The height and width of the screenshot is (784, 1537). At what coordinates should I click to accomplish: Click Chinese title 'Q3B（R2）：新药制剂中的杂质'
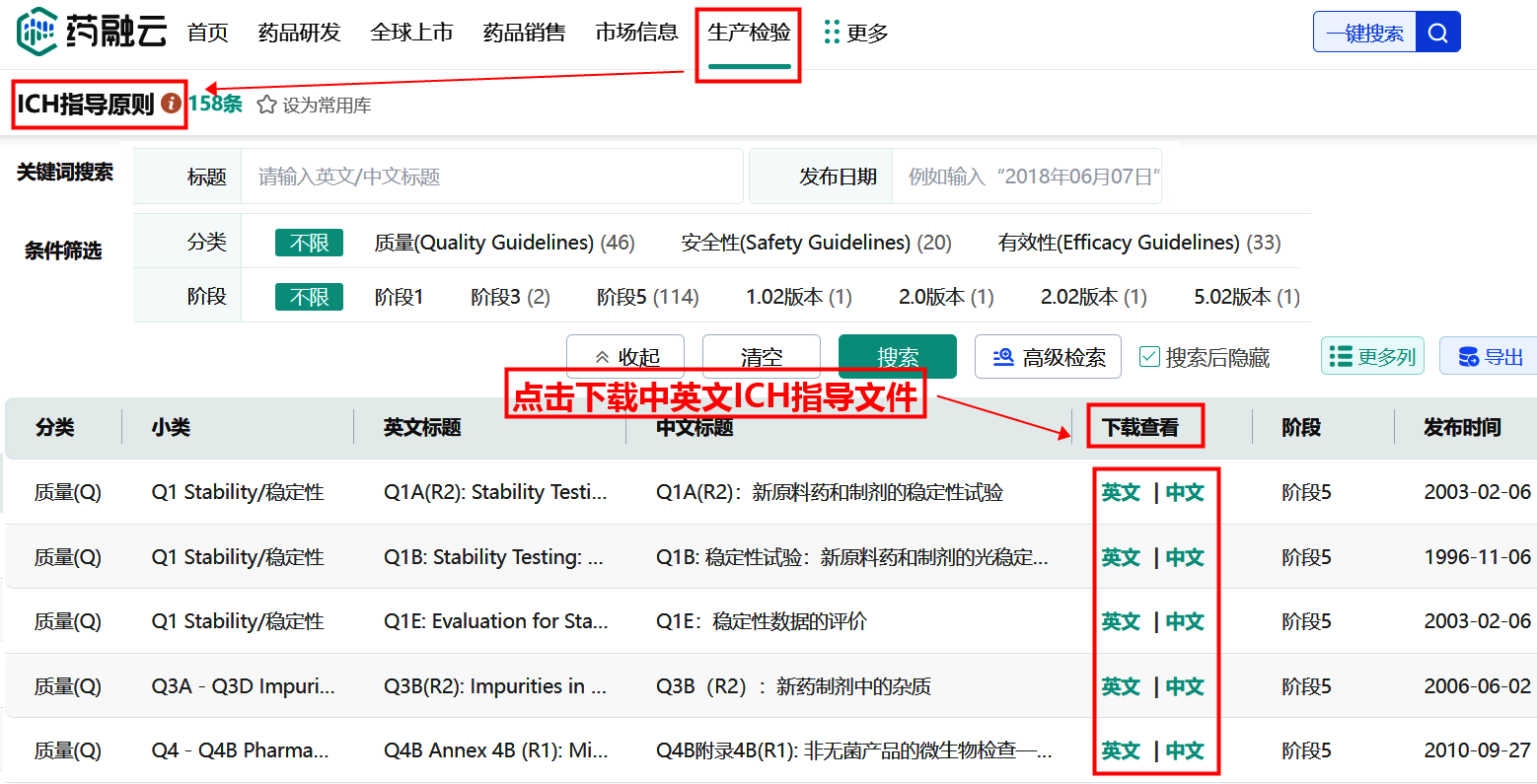(x=793, y=686)
